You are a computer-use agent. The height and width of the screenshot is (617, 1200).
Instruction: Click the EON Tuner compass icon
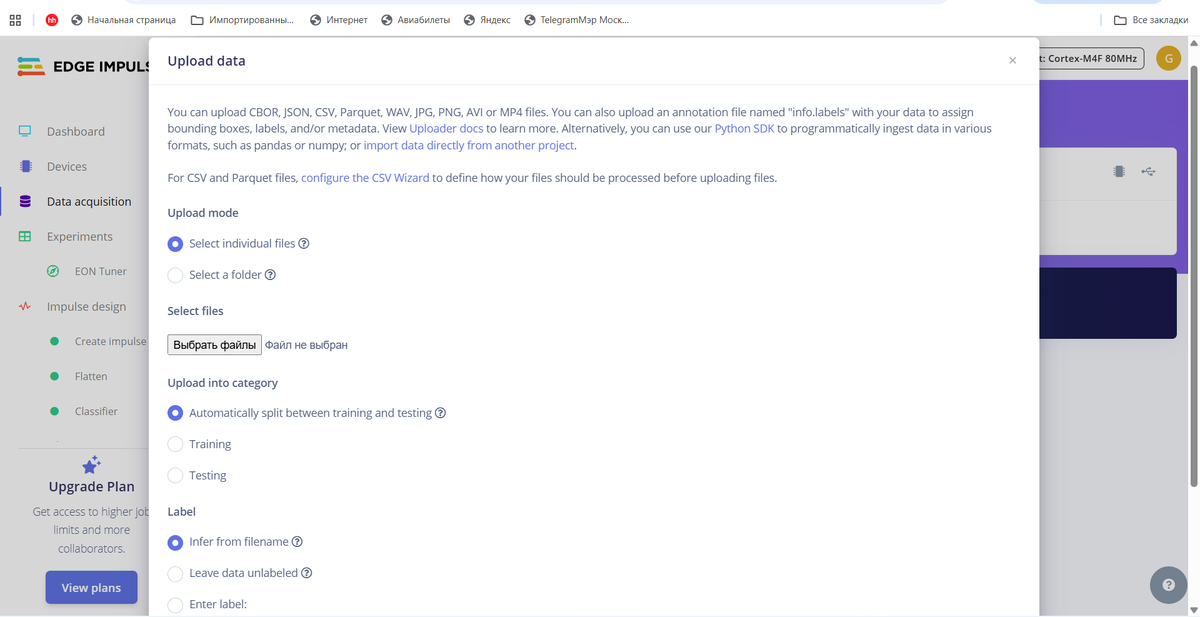53,271
